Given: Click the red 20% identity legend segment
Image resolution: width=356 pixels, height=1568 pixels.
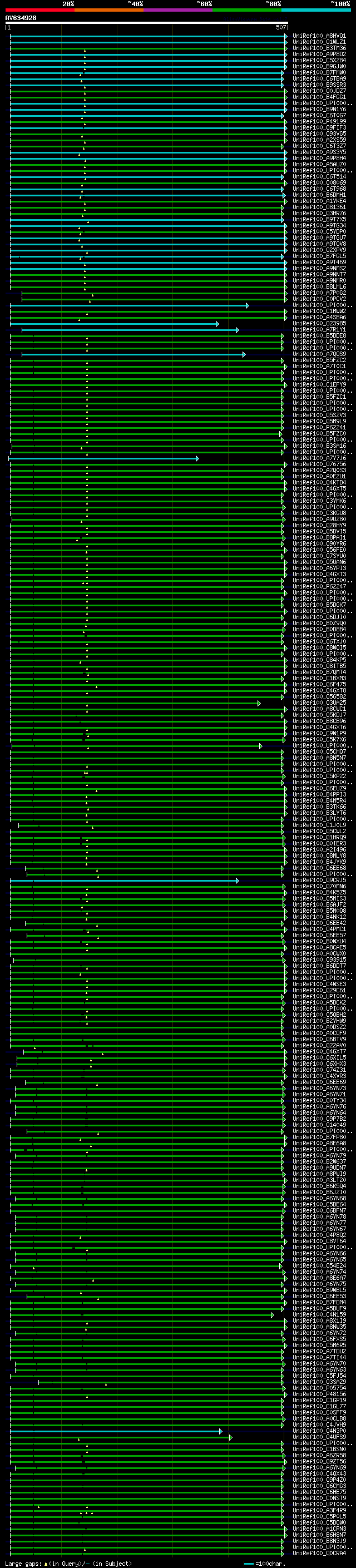Looking at the screenshot, I should [x=40, y=10].
